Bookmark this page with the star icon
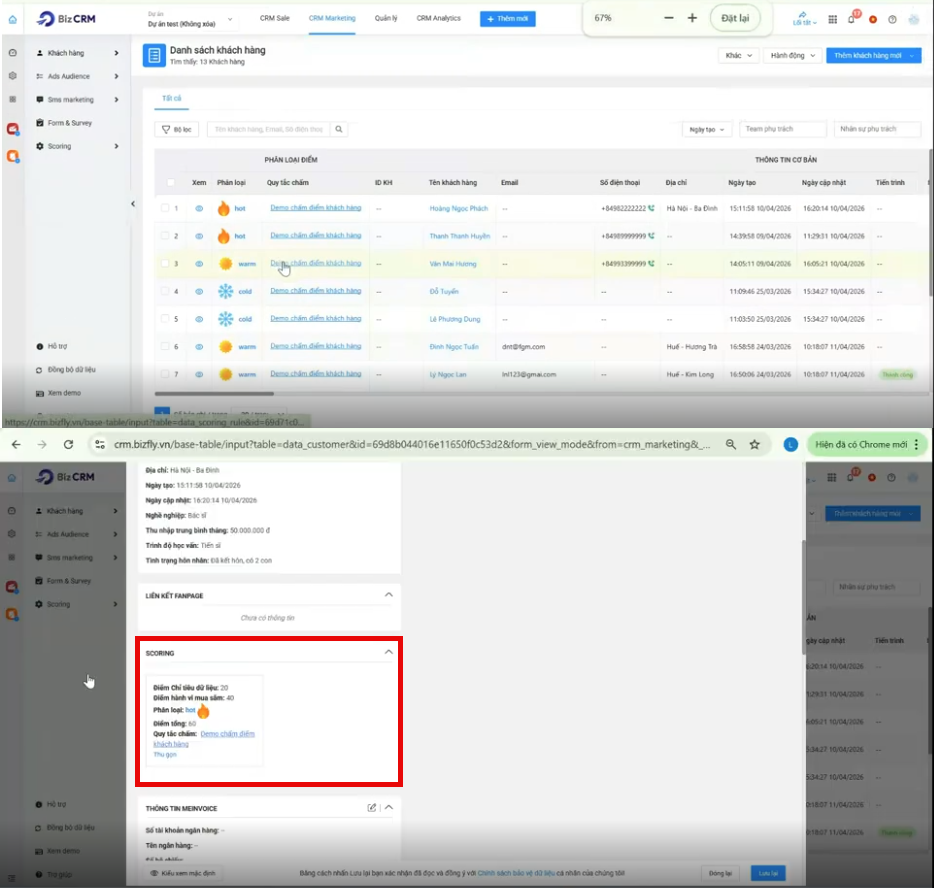 [x=755, y=444]
